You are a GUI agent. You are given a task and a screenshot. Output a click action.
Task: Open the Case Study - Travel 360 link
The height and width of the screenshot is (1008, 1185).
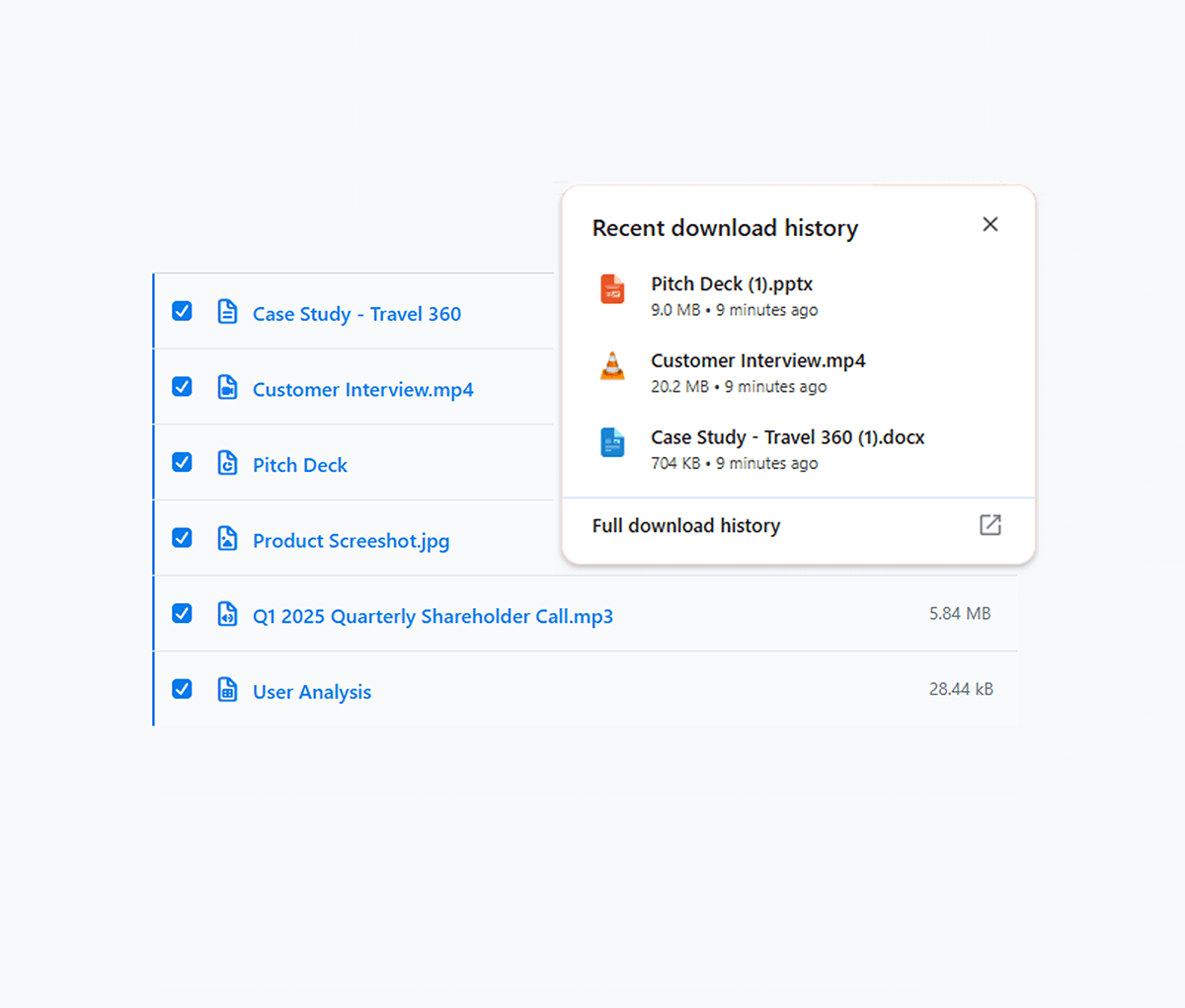356,314
